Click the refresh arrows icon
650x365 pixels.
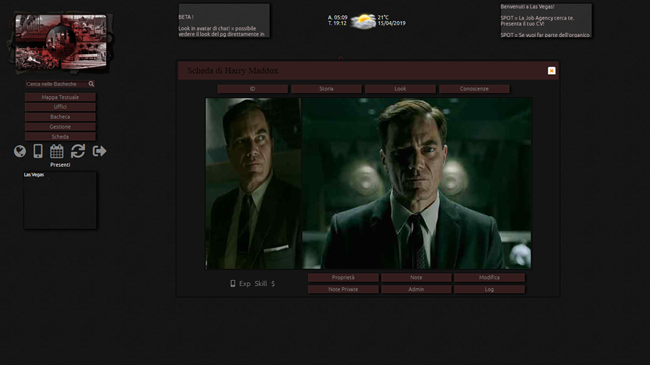coord(78,151)
